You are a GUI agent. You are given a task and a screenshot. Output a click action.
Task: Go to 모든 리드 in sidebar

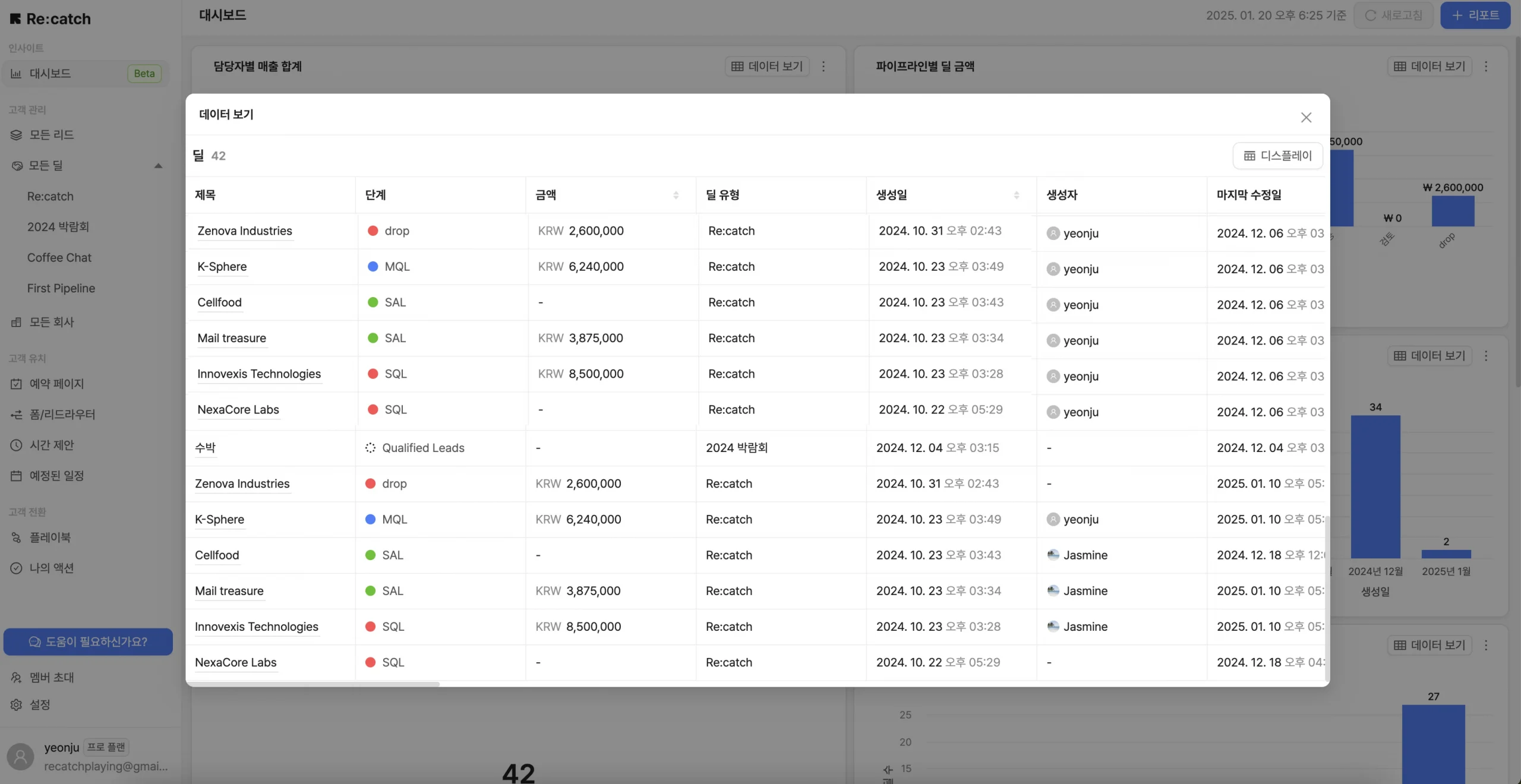(x=51, y=135)
